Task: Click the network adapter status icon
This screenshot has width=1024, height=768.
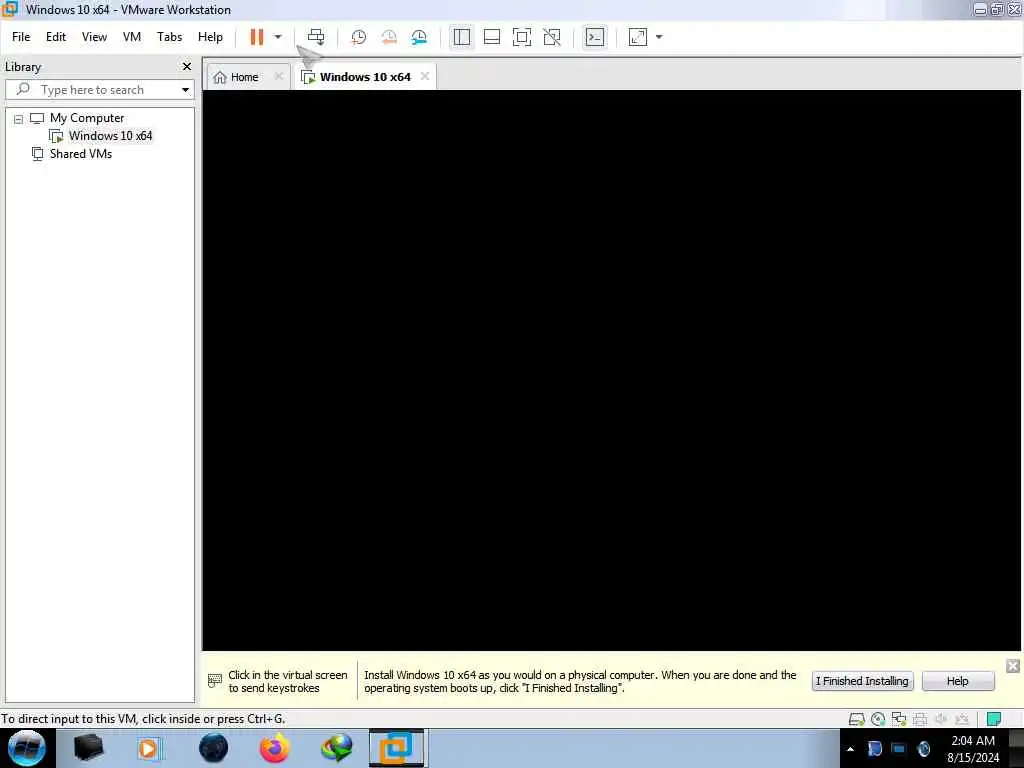Action: [899, 720]
